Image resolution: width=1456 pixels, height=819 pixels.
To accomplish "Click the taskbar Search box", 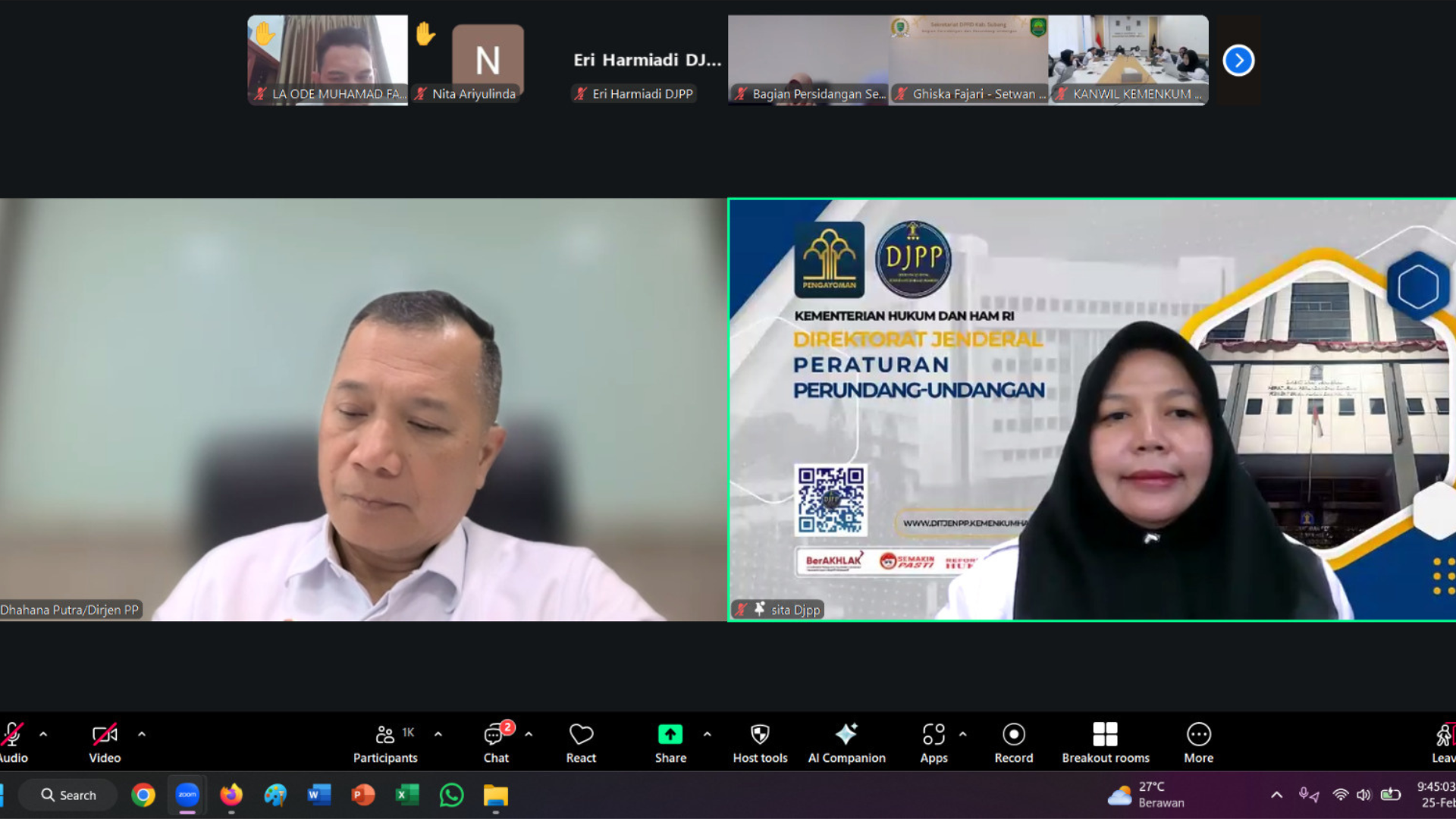I will (x=68, y=795).
